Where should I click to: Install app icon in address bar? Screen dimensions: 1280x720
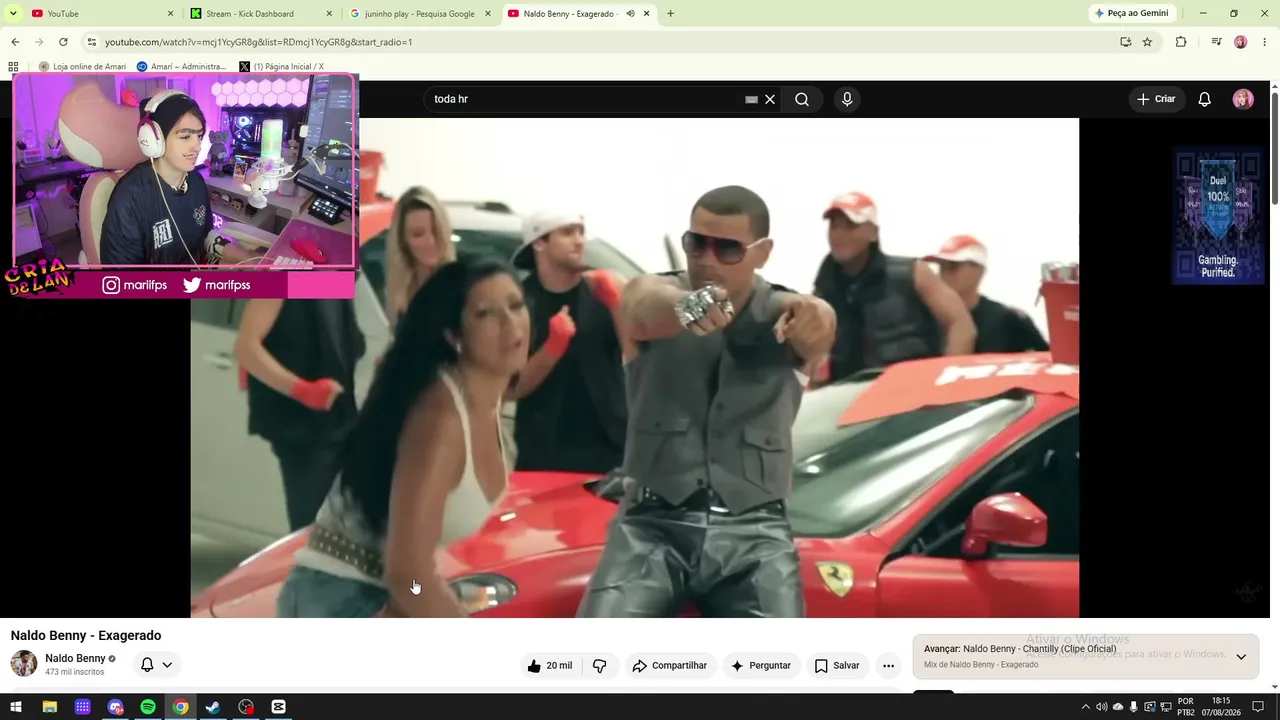[x=1125, y=42]
